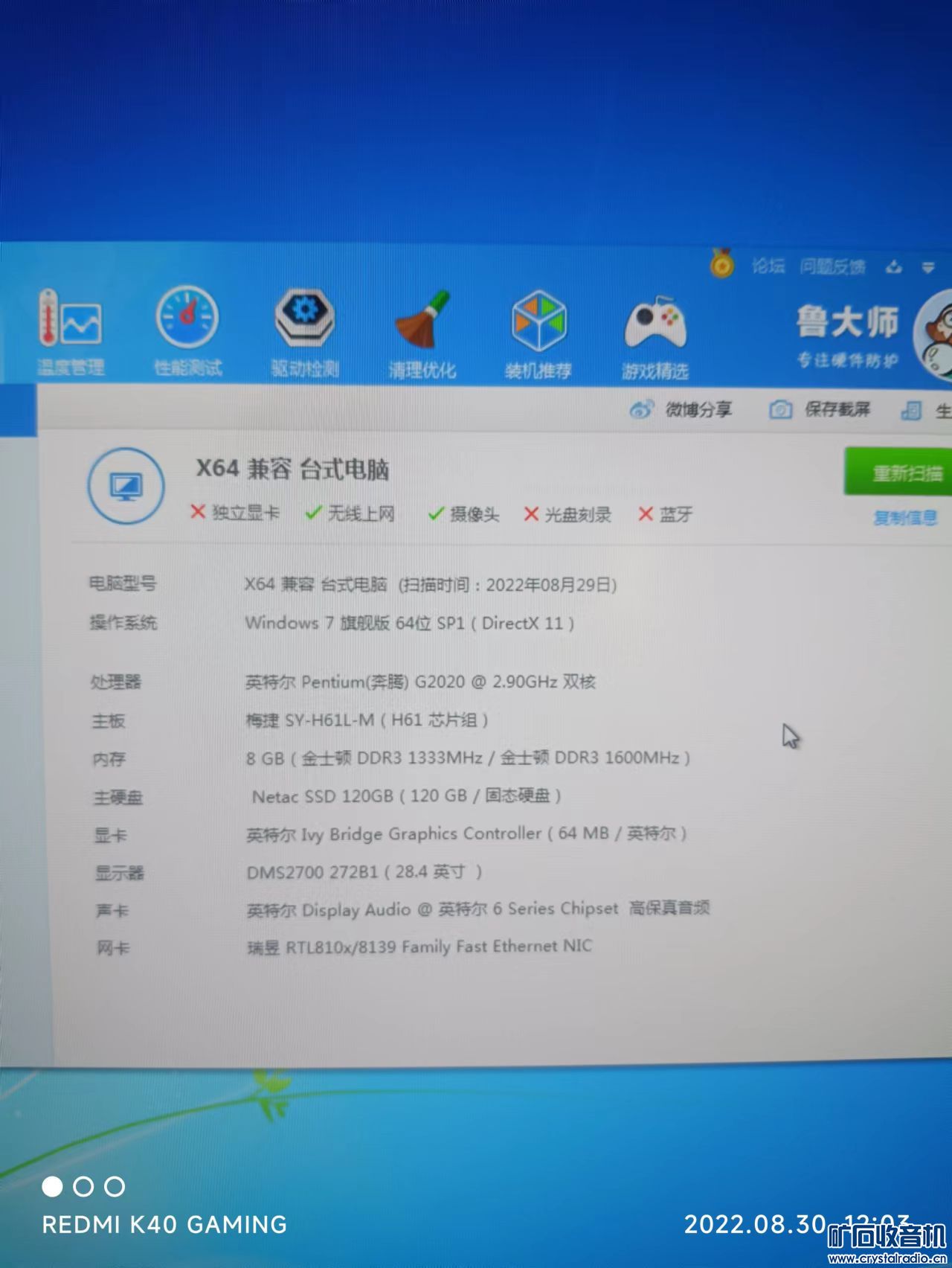Open 清理优化 cleanup broom tool
The width and height of the screenshot is (952, 1268).
point(422,334)
